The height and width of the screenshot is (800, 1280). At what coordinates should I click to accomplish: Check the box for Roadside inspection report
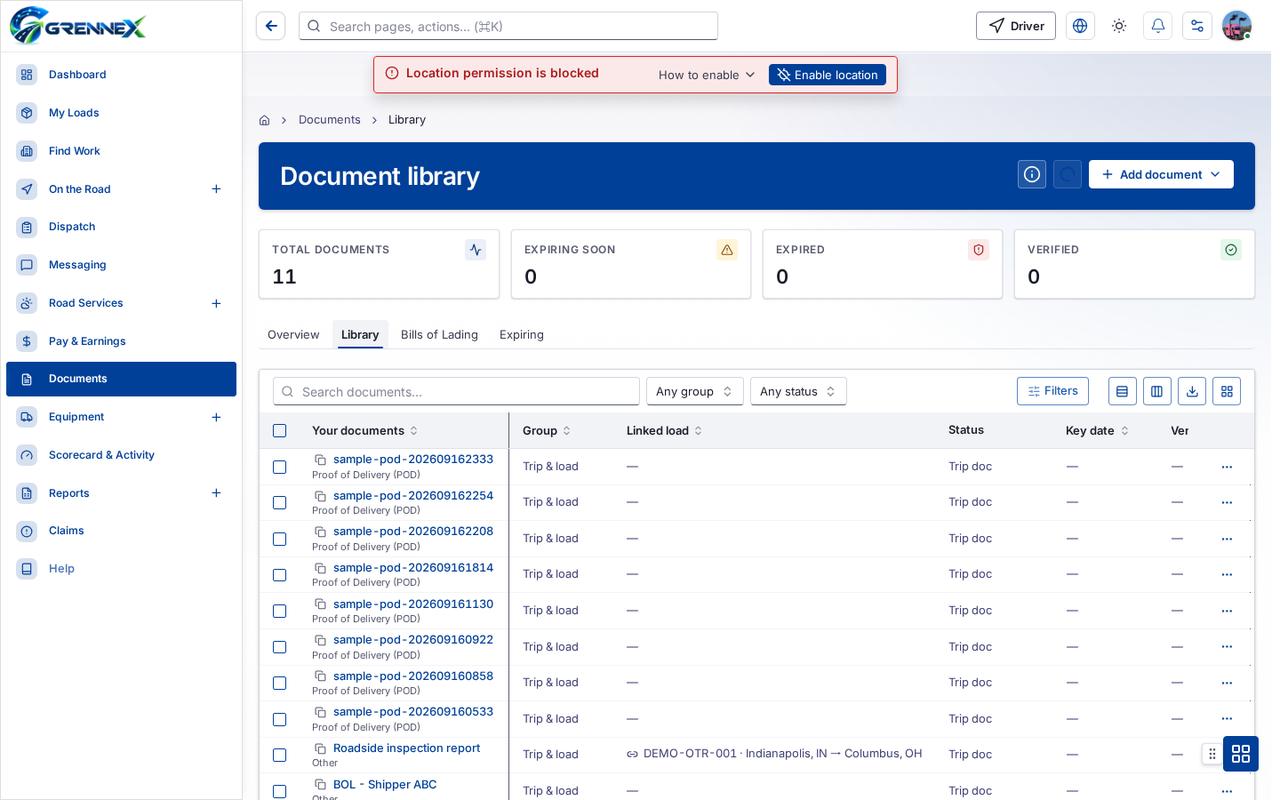[x=280, y=755]
